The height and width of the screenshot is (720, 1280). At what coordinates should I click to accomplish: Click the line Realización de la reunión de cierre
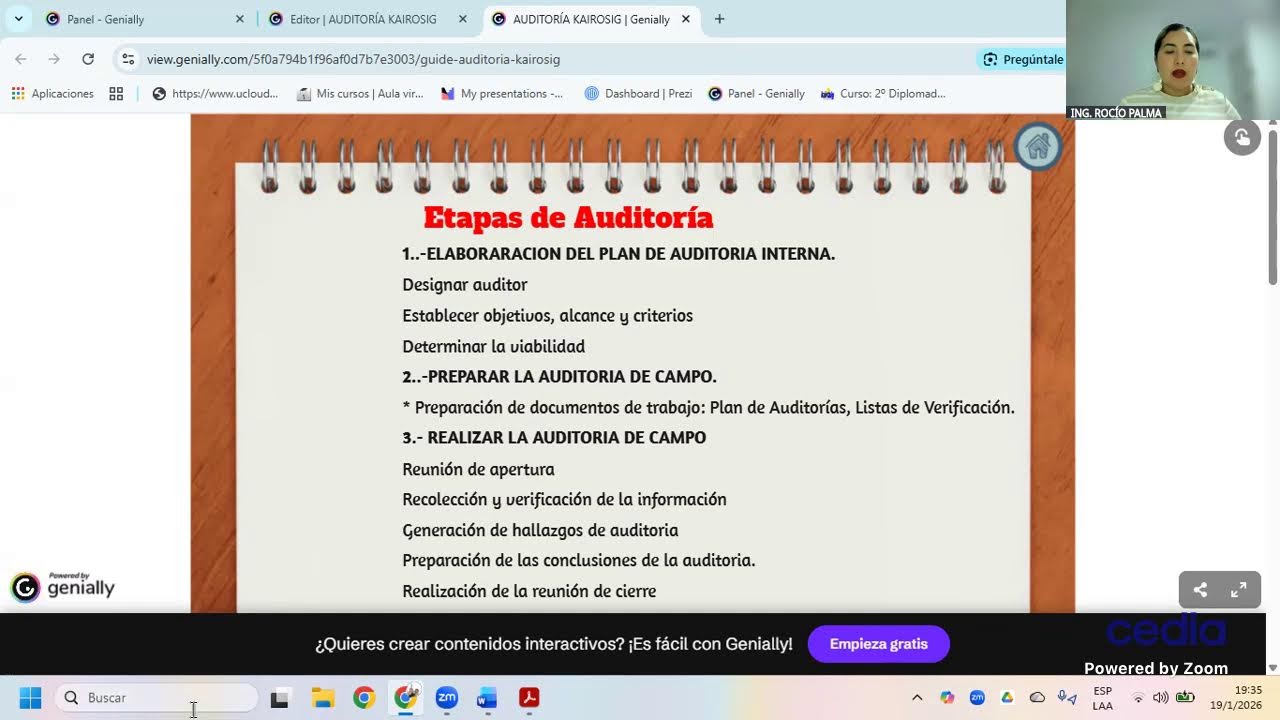pos(529,591)
